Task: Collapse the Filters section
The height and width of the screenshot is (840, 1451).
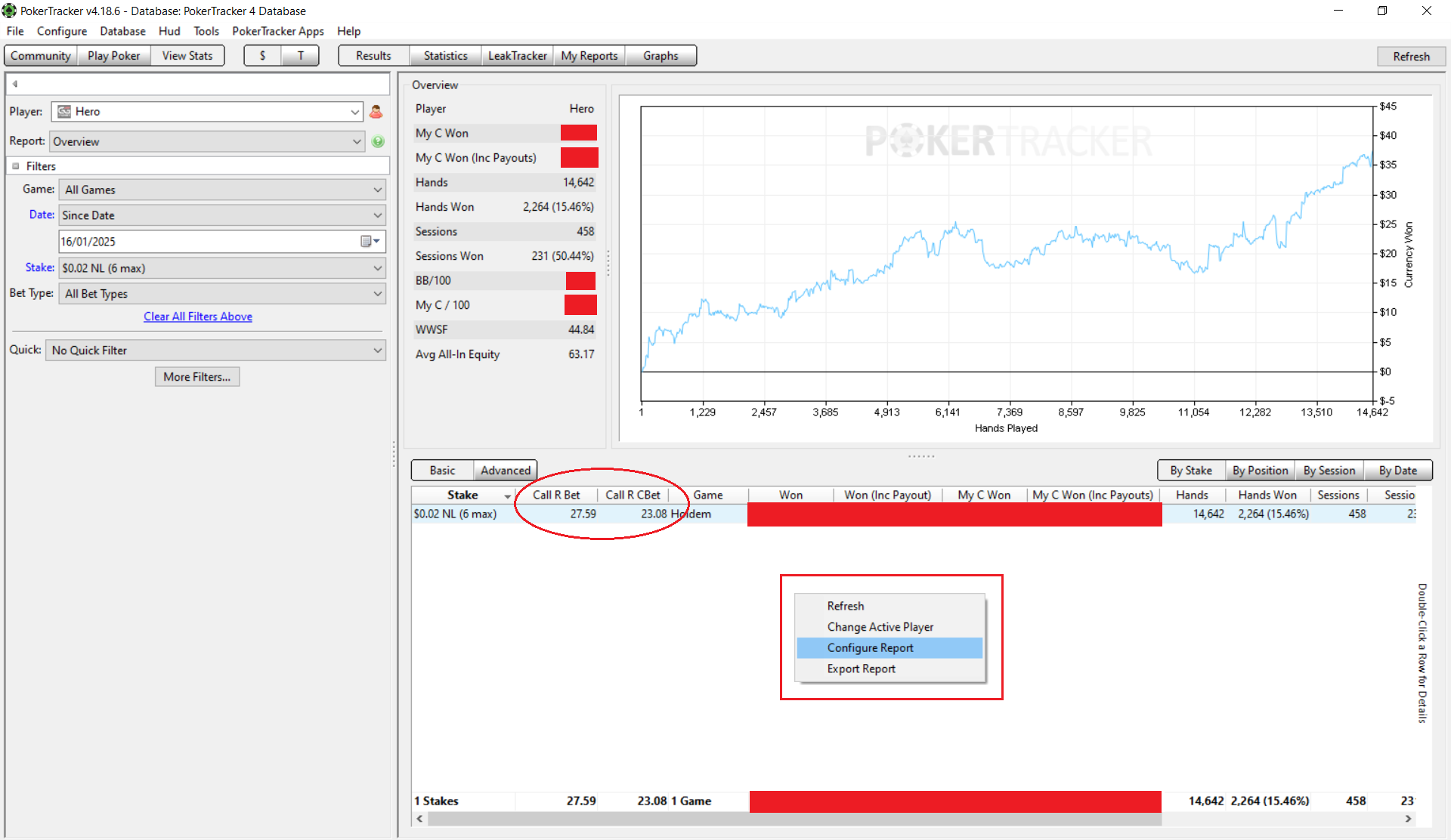Action: coord(15,166)
